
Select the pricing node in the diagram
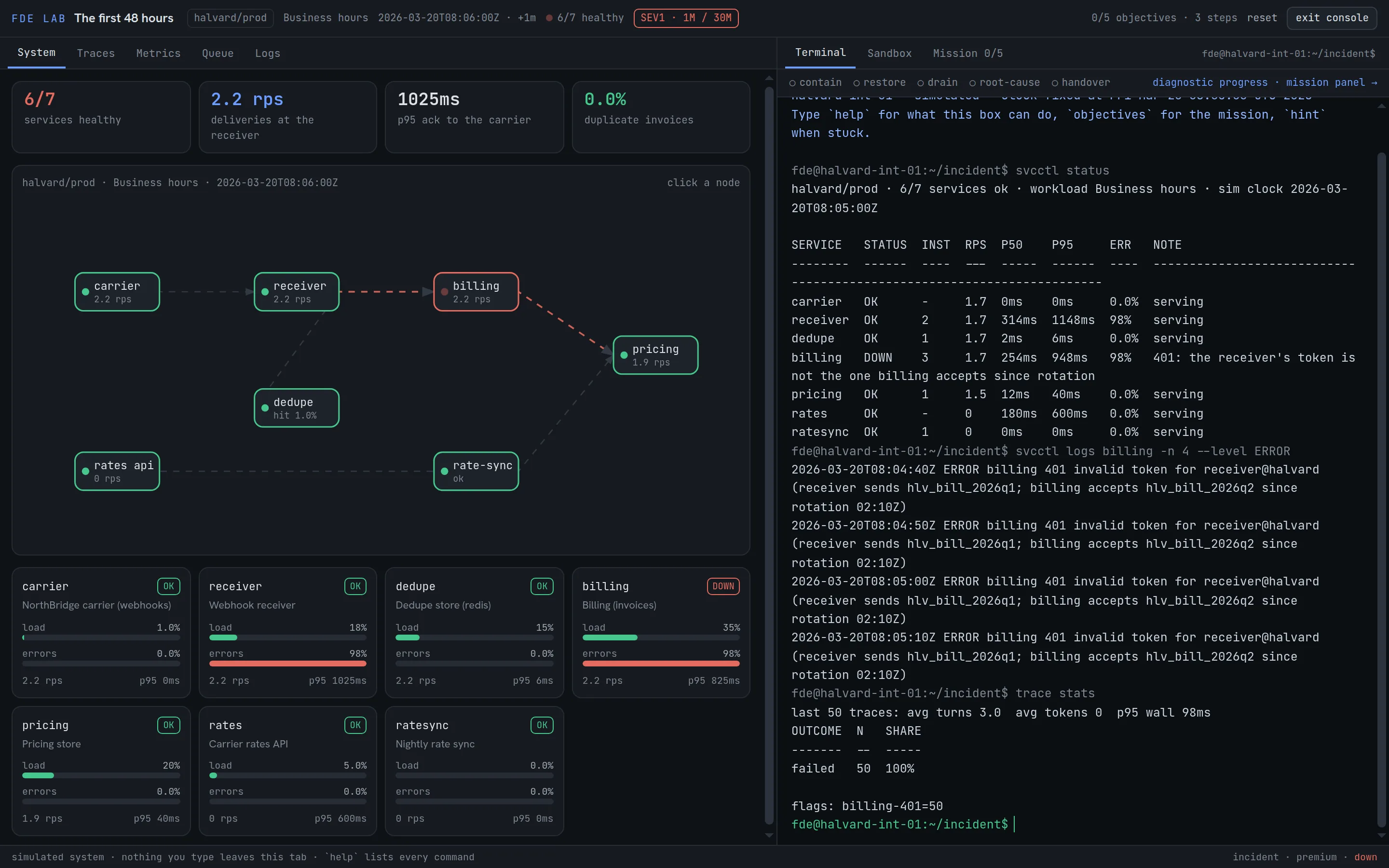click(x=655, y=355)
